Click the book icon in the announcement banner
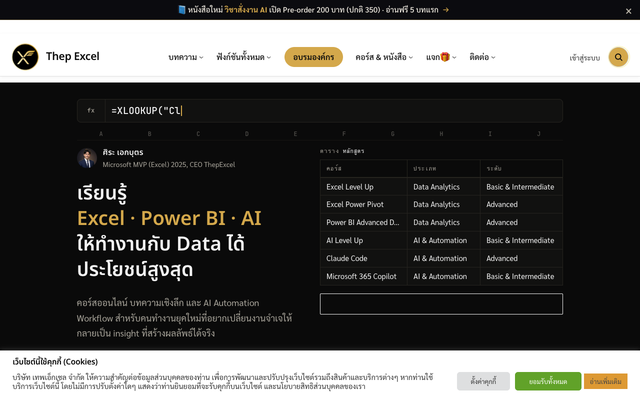 coord(182,9)
